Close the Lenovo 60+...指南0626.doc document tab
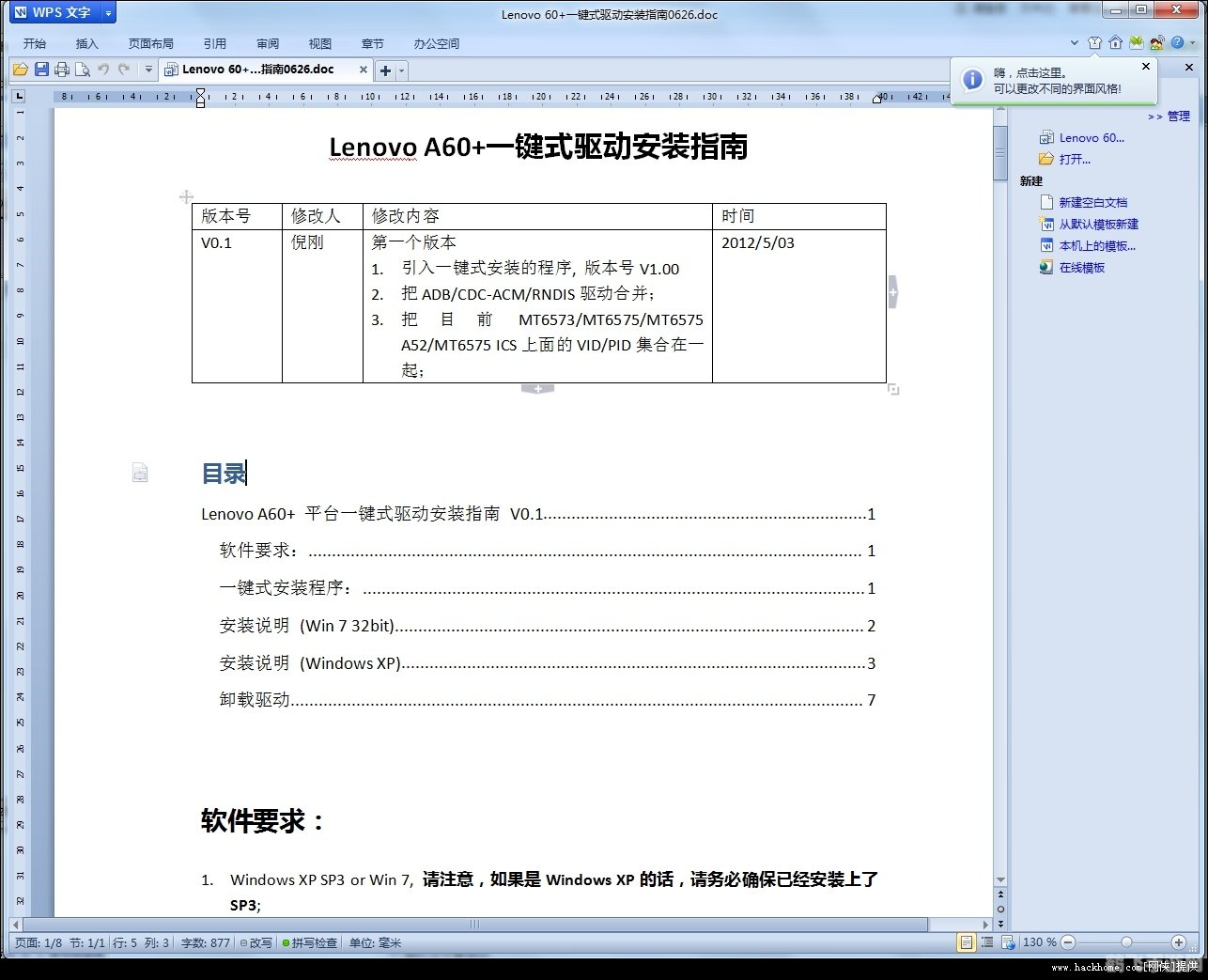The image size is (1208, 980). click(x=364, y=70)
